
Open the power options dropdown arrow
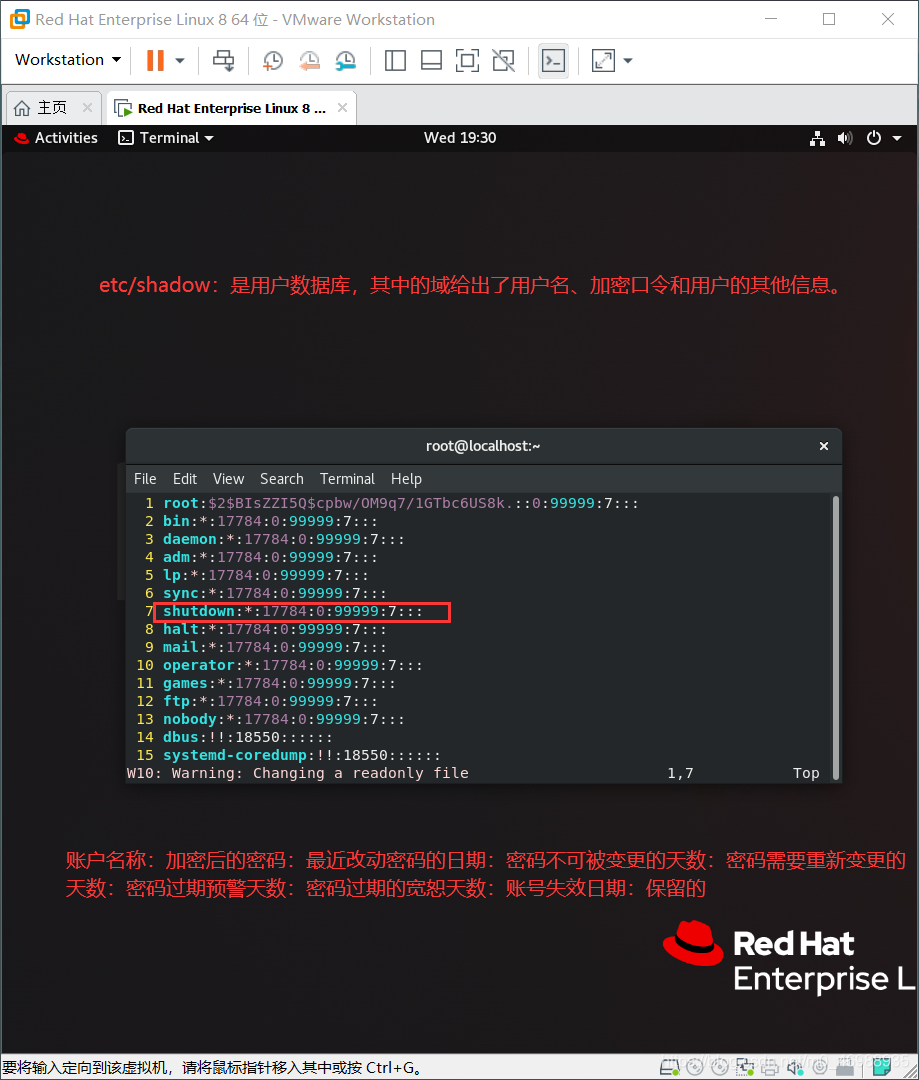tap(180, 61)
